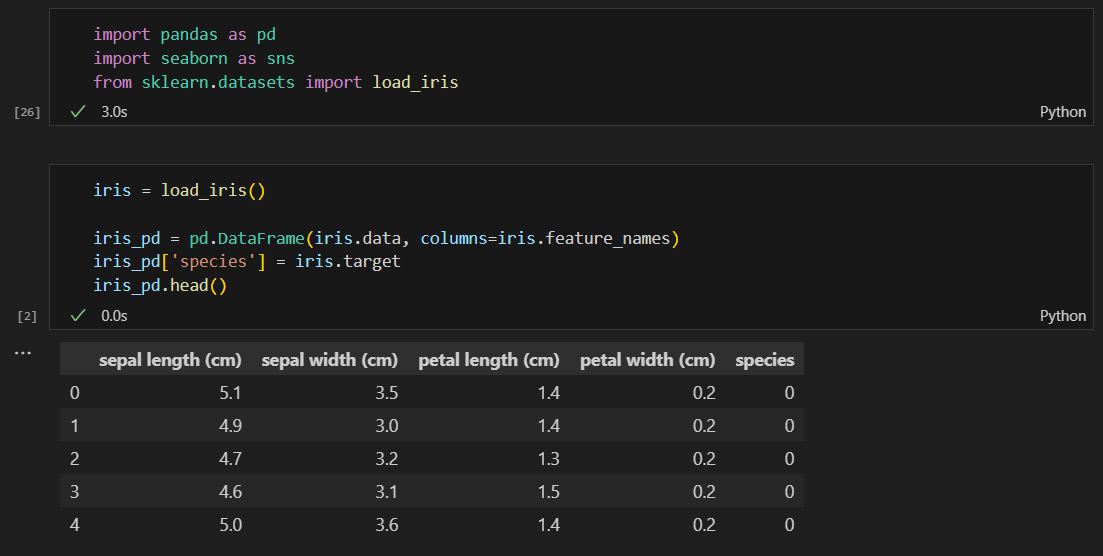This screenshot has height=556, width=1103.
Task: Select the Python language label of second cell
Action: [x=1062, y=316]
